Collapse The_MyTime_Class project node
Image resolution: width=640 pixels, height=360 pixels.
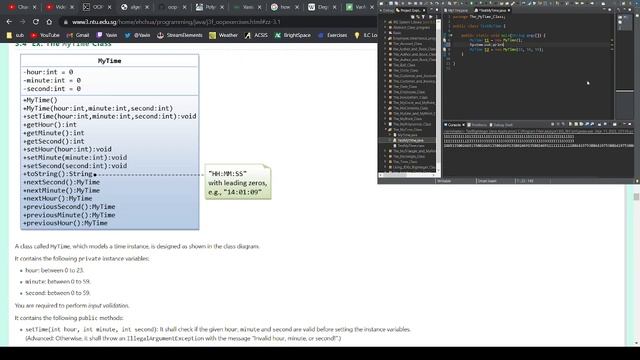click(385, 129)
